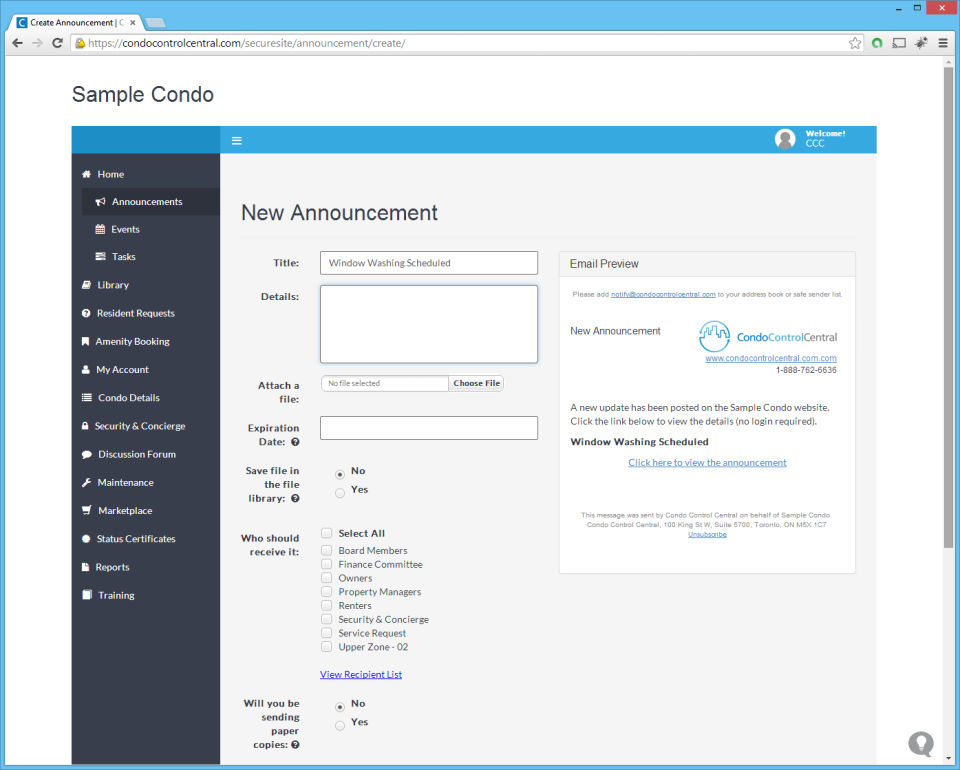Click the paper copies help icon
The image size is (960, 770).
[x=295, y=745]
